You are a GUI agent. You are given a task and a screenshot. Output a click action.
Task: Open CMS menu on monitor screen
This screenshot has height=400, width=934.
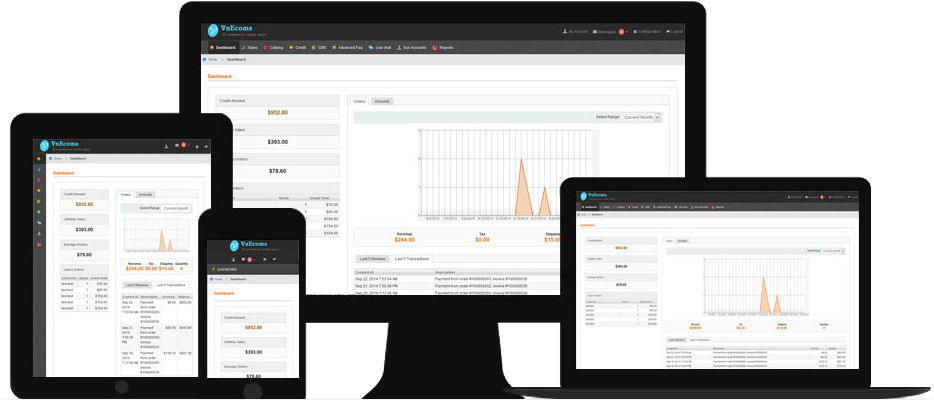319,48
